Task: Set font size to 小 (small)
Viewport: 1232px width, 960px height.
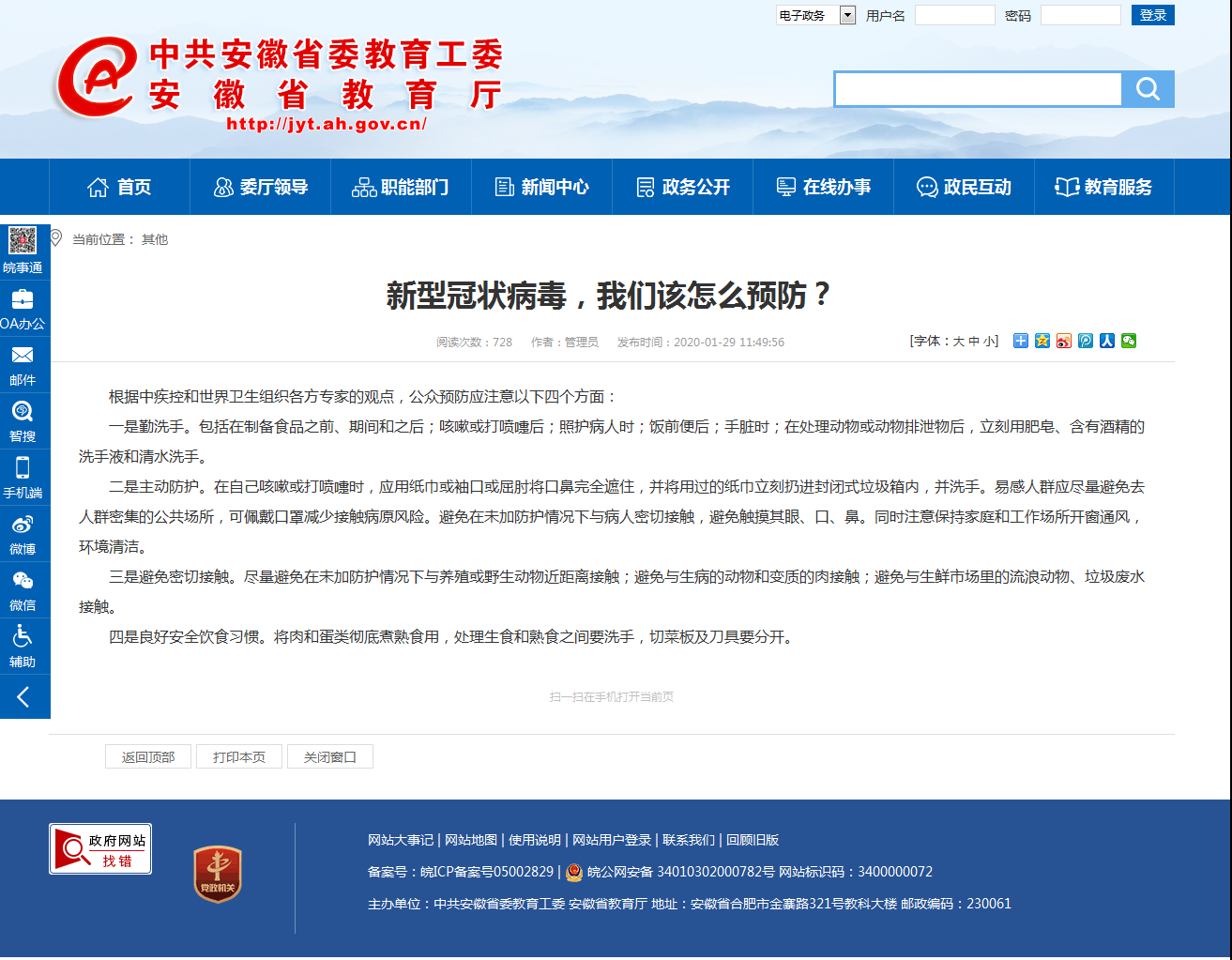Action: click(x=989, y=342)
